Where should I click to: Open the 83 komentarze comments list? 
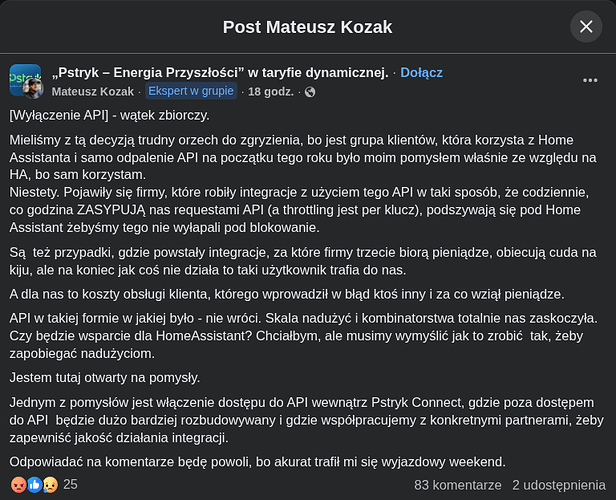point(458,485)
